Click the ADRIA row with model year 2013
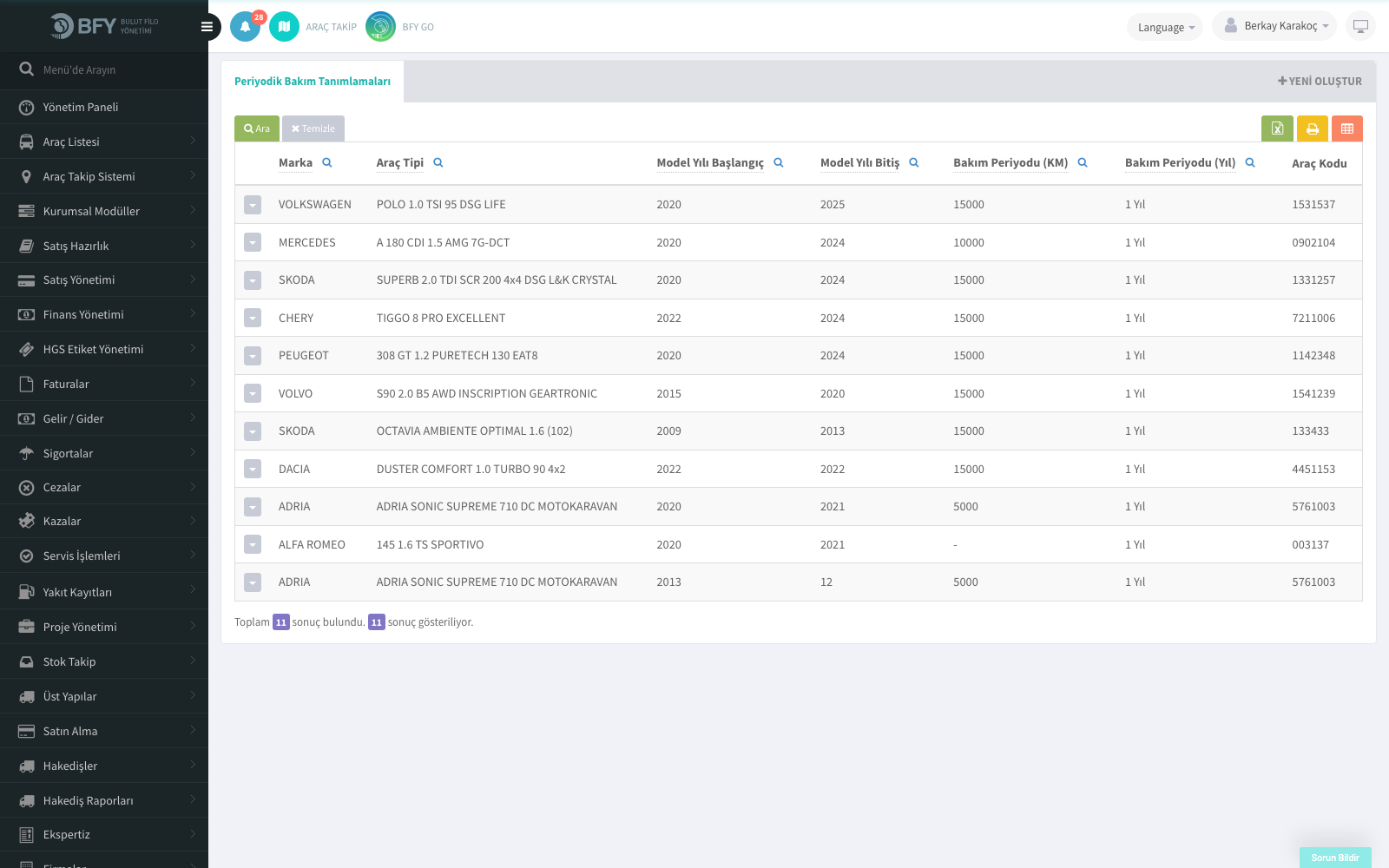This screenshot has height=868, width=1389. coord(798,582)
